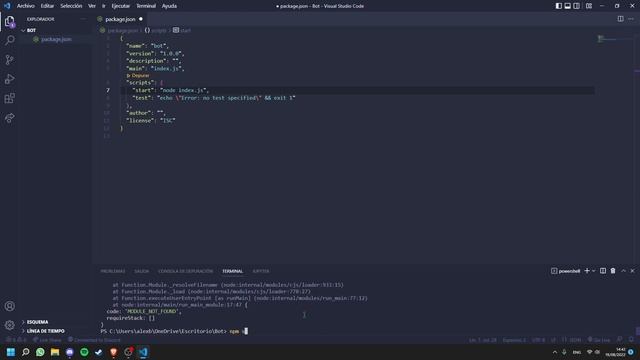This screenshot has width=640, height=360.
Task: Open Spotify from taskbar
Action: pyautogui.click(x=84, y=352)
